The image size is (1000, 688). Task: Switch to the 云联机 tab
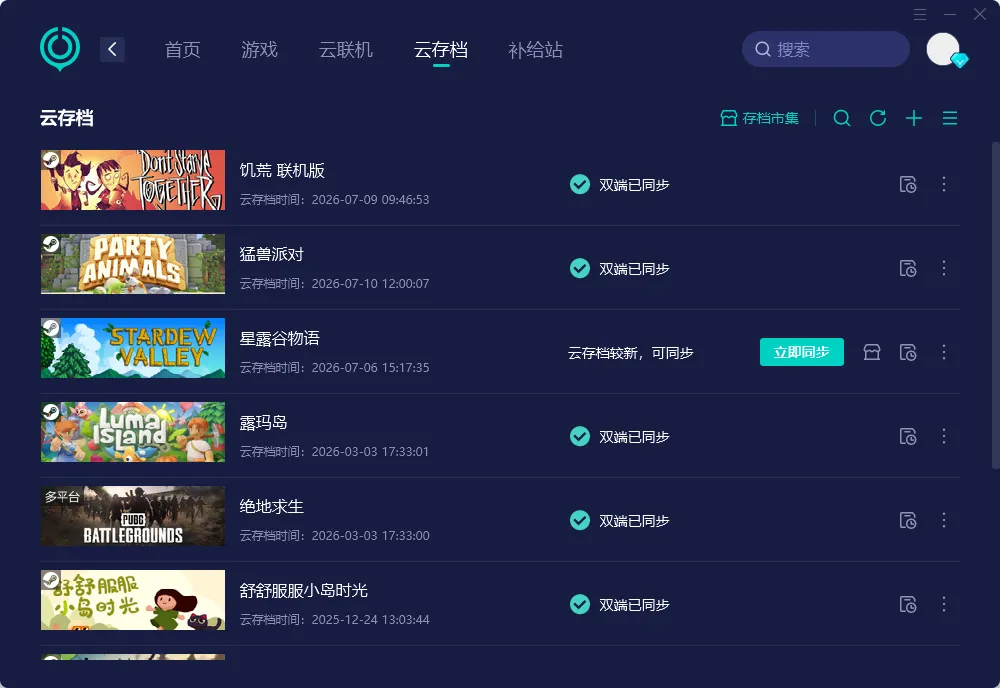click(x=346, y=50)
